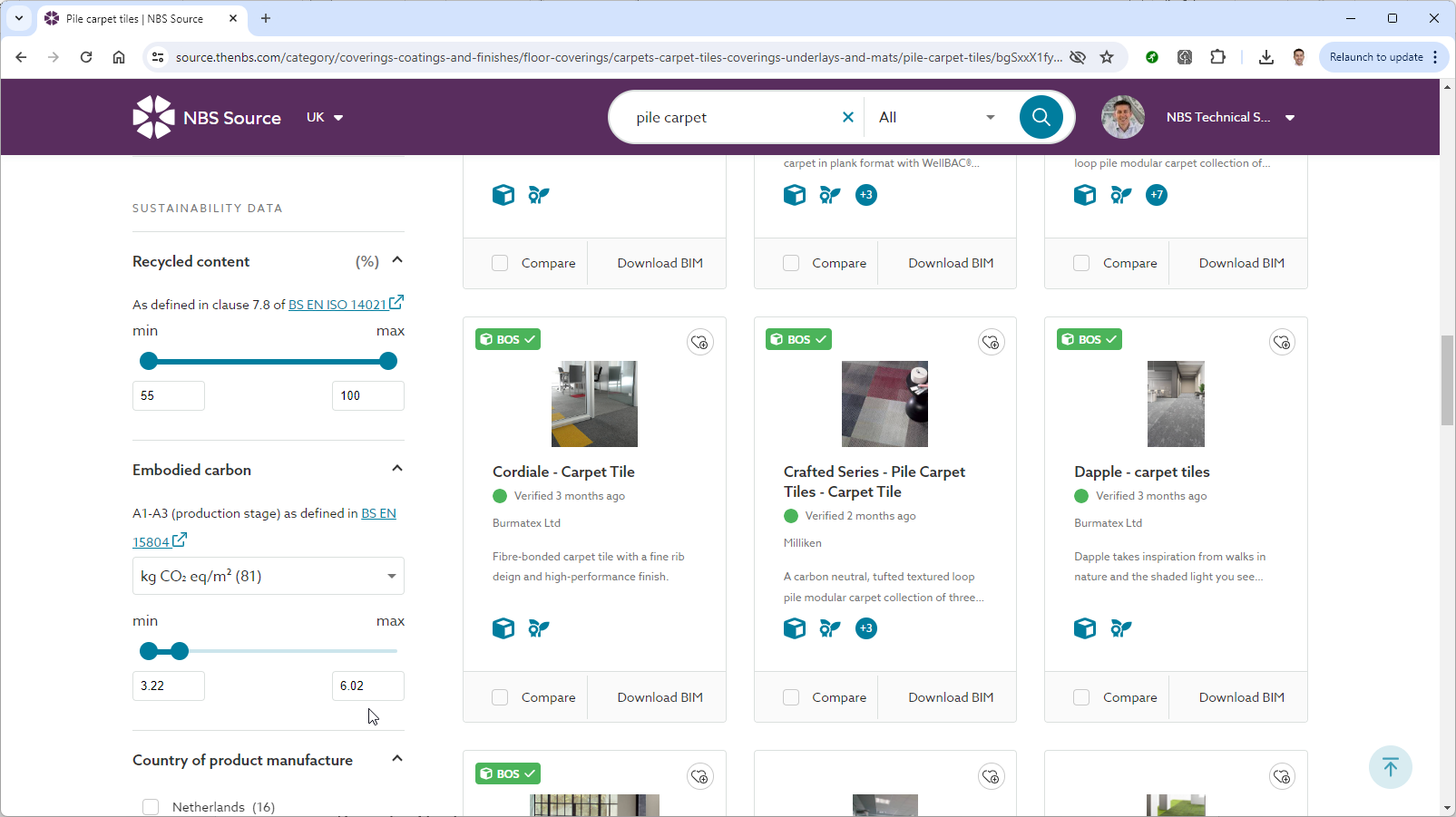Click sustainability leaf icon on Cordiale card
1456x817 pixels.
pos(539,628)
